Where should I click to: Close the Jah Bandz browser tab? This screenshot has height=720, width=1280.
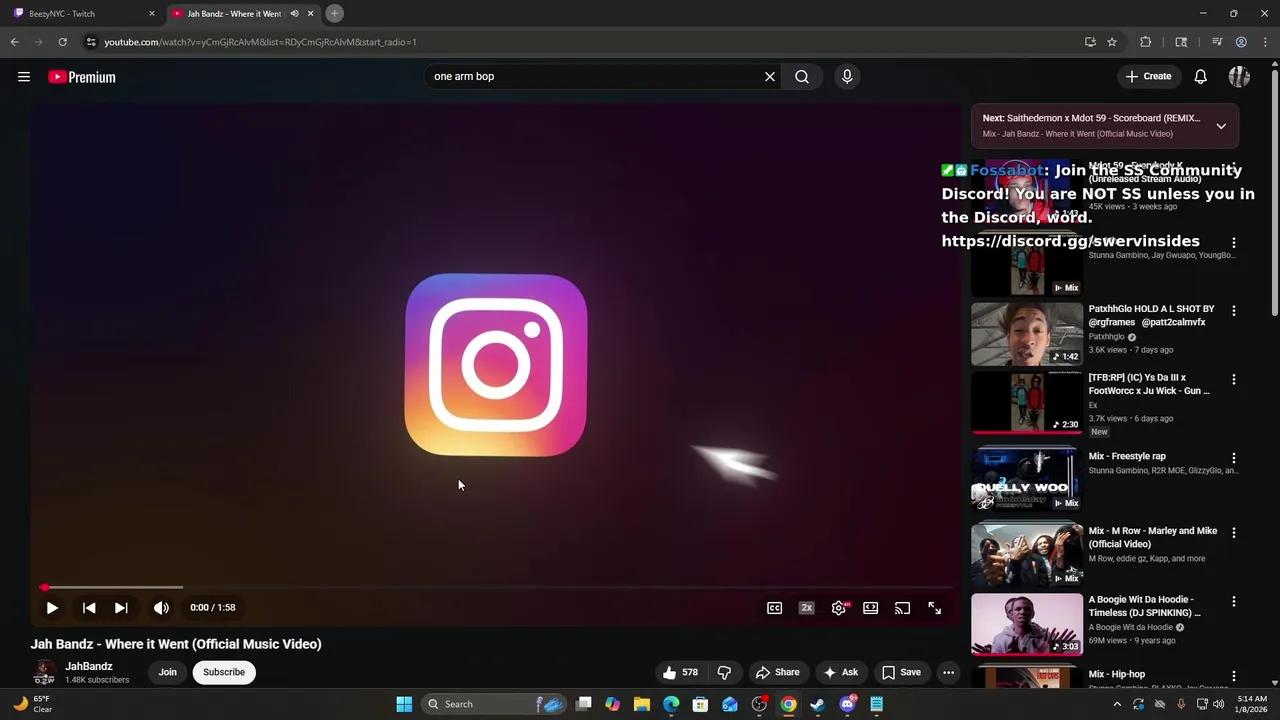(310, 14)
